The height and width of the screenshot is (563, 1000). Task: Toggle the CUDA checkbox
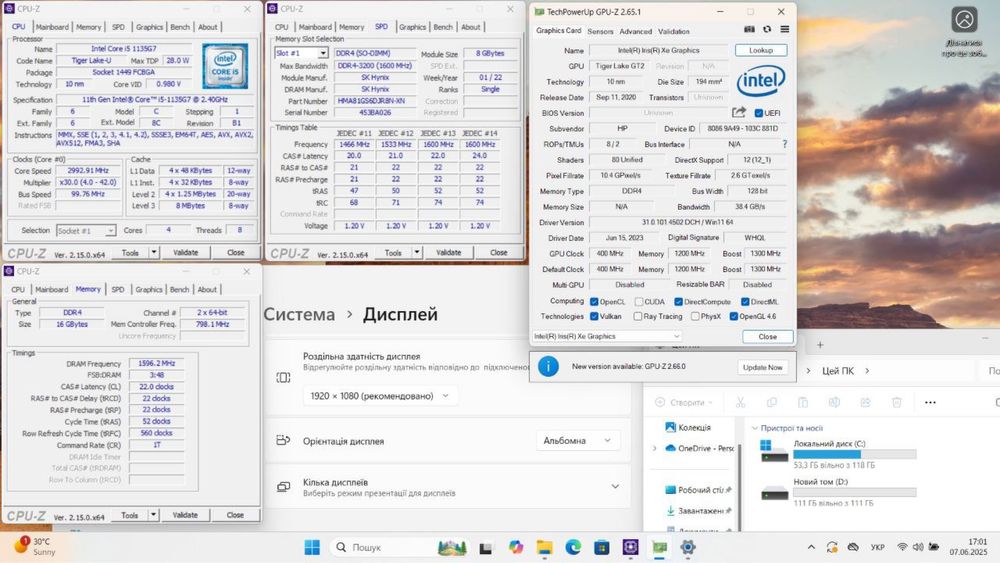coord(638,302)
